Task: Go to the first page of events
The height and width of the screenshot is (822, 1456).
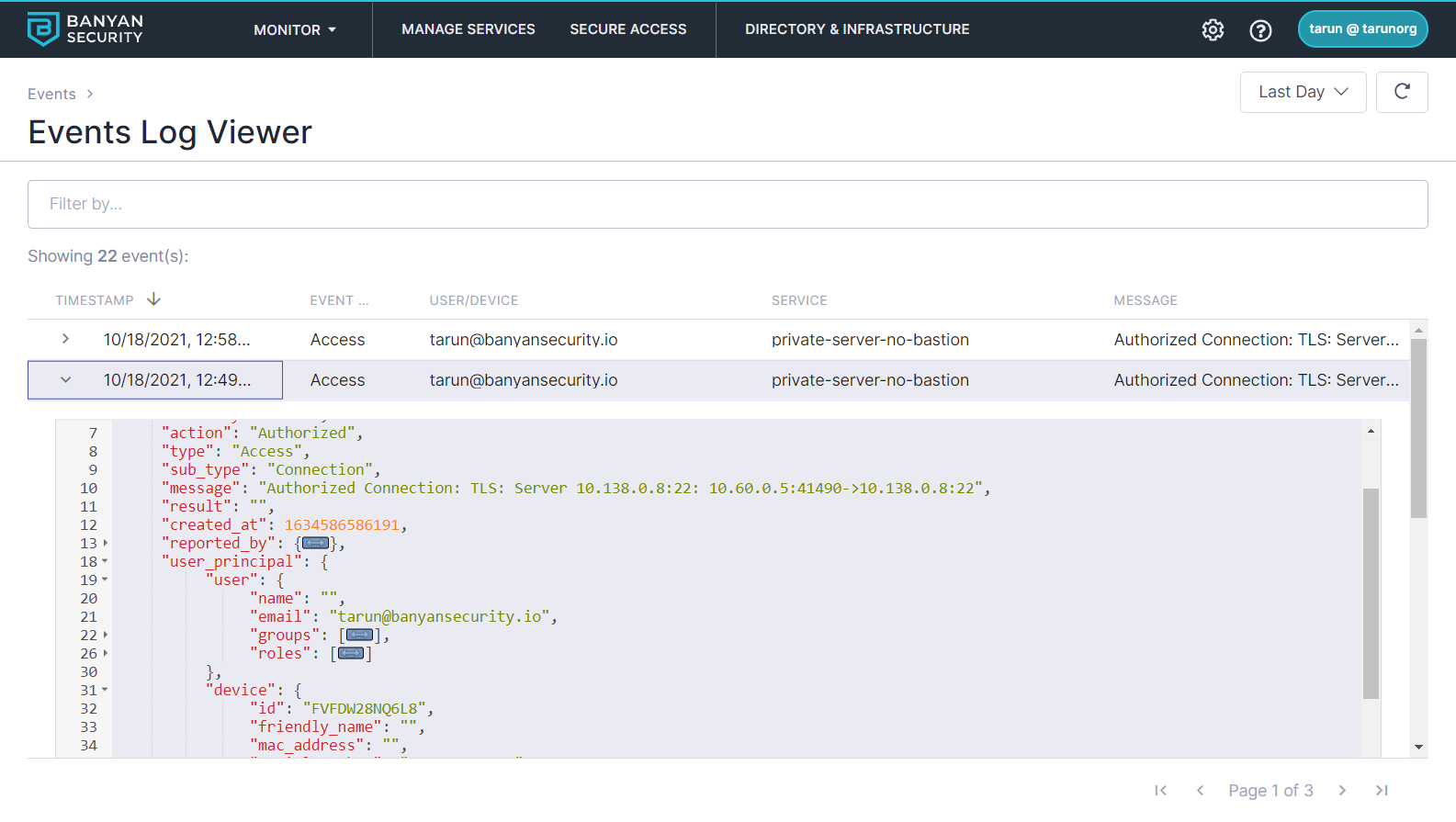Action: coord(1160,791)
